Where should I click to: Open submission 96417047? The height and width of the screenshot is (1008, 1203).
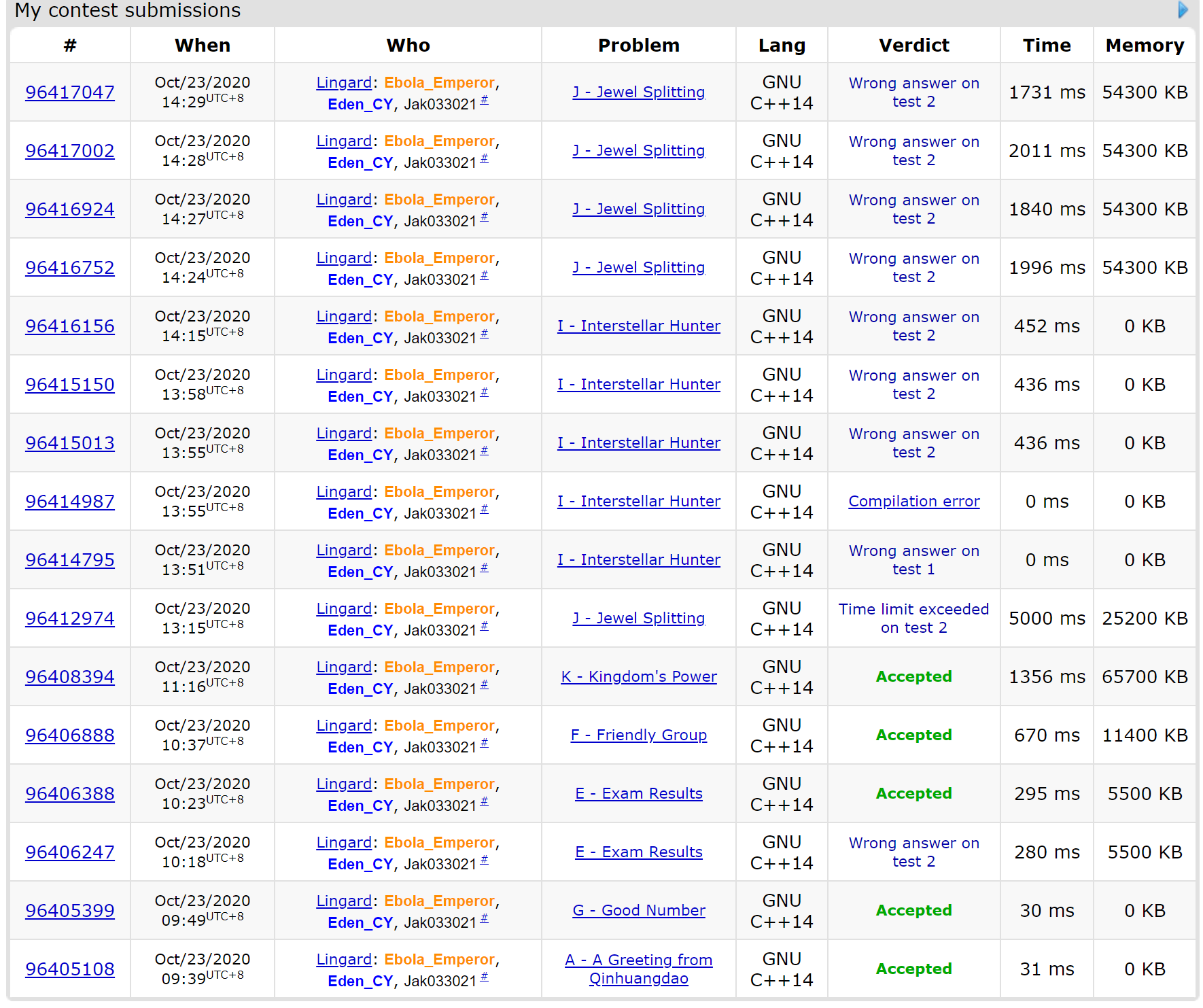[70, 92]
